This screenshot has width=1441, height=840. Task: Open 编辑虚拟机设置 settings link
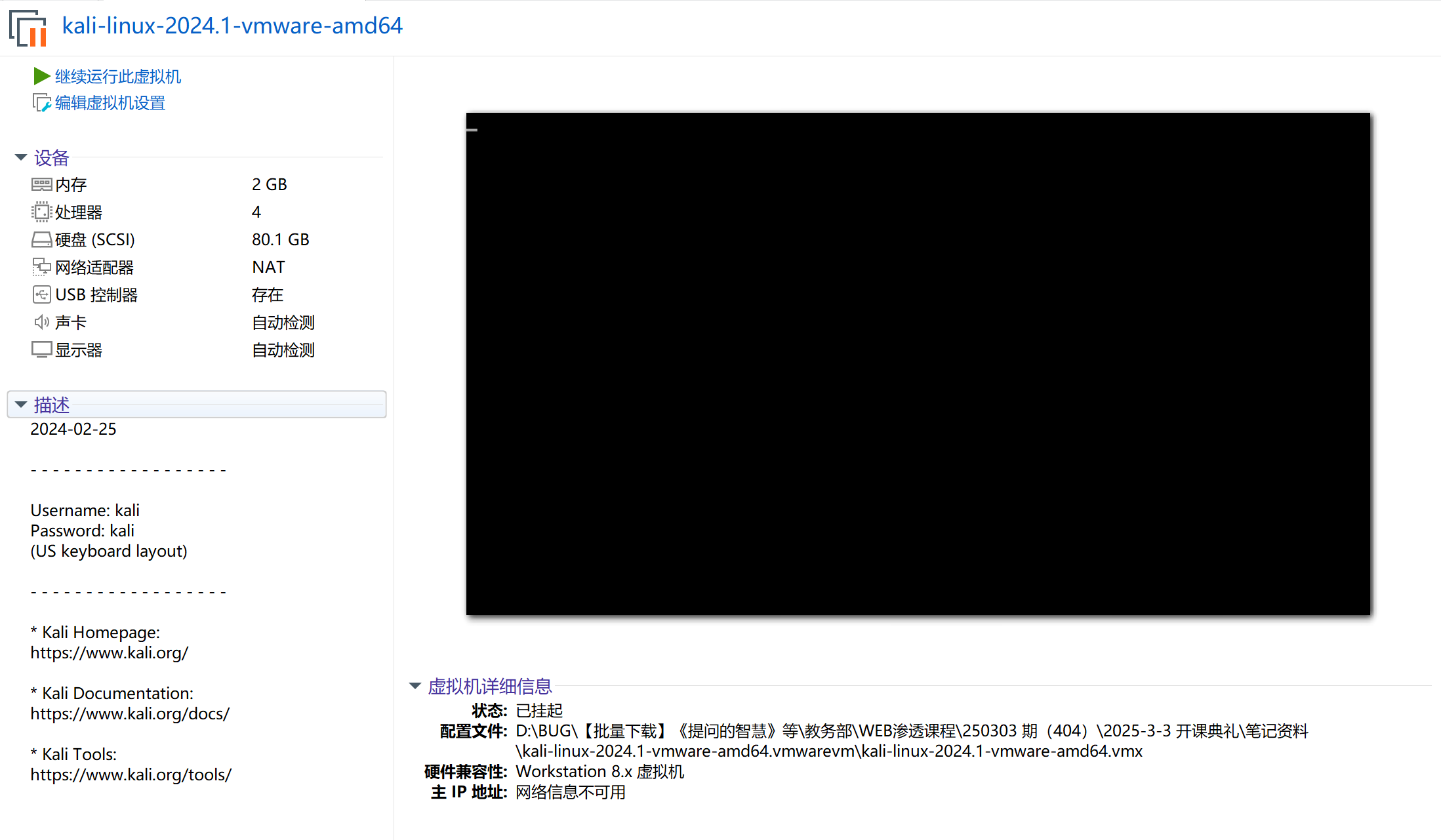110,103
